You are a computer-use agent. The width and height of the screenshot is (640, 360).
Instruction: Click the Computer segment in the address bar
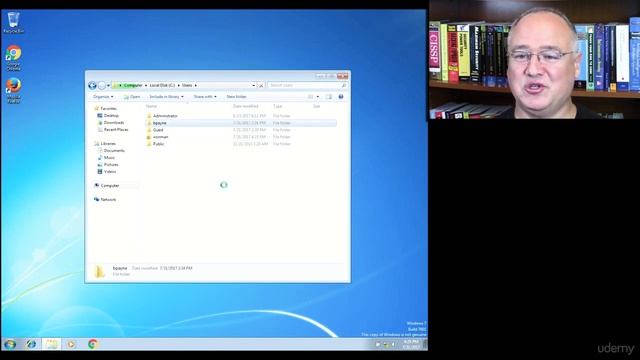click(133, 85)
